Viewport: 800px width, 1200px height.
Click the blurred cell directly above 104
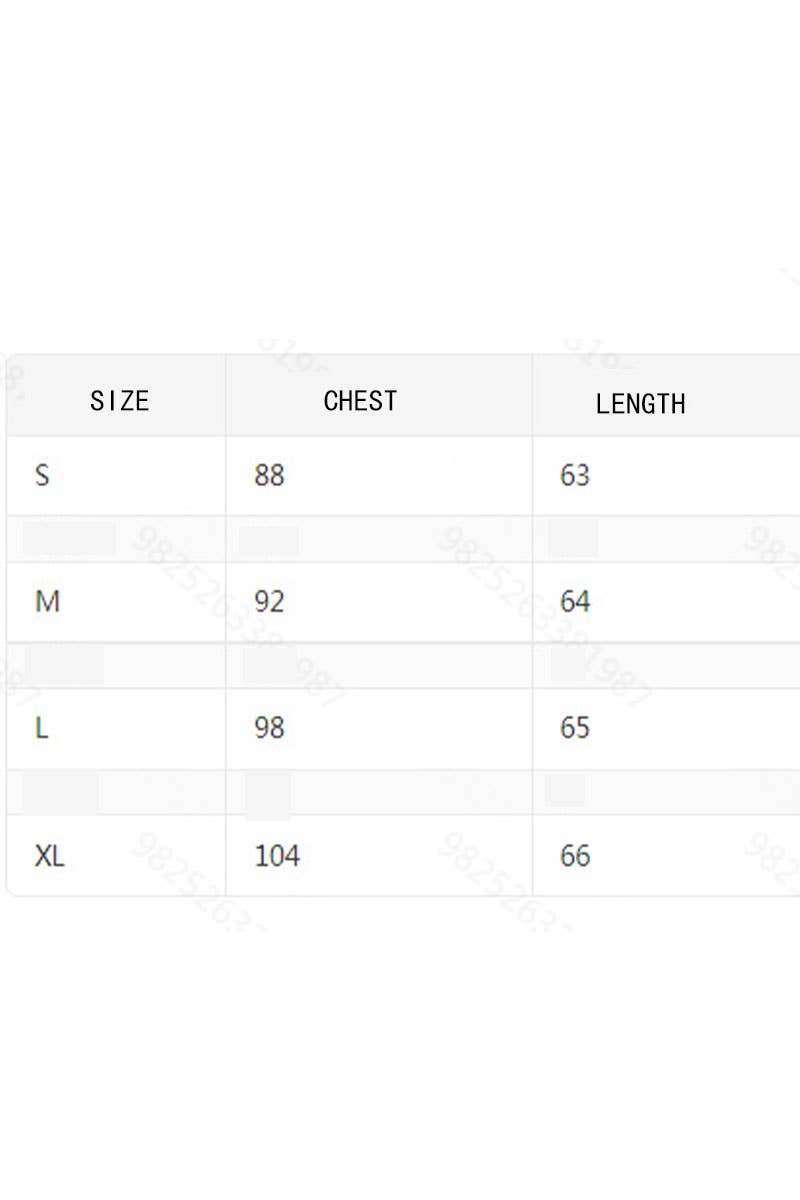[x=268, y=793]
